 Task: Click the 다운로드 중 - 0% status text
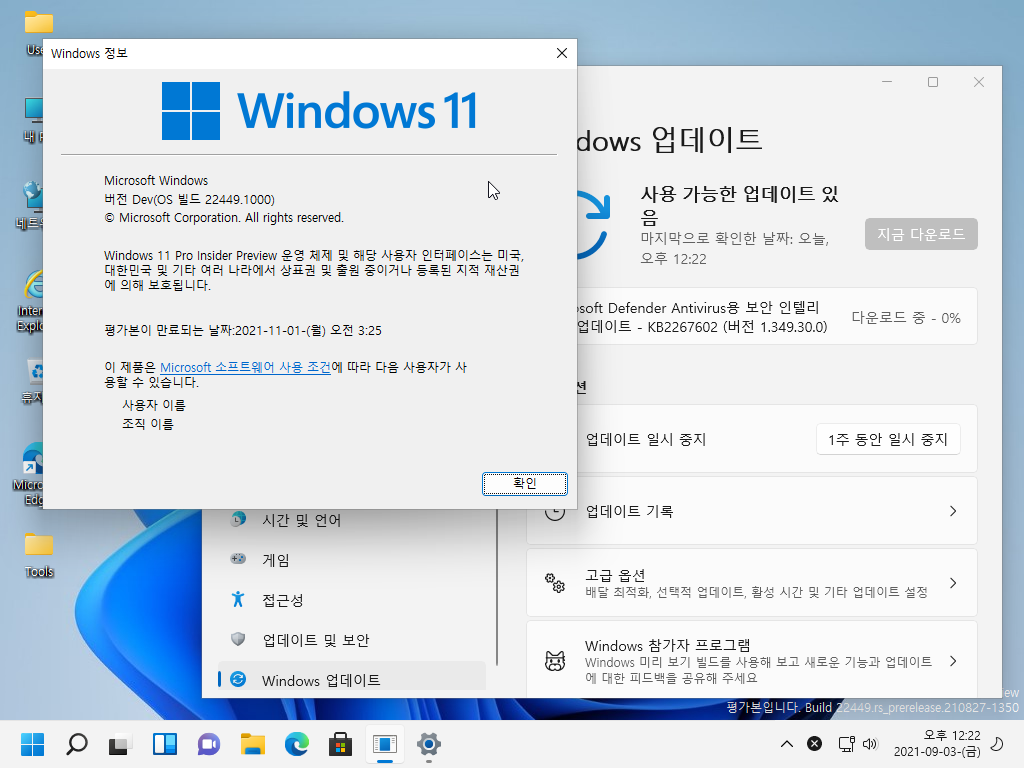[906, 318]
